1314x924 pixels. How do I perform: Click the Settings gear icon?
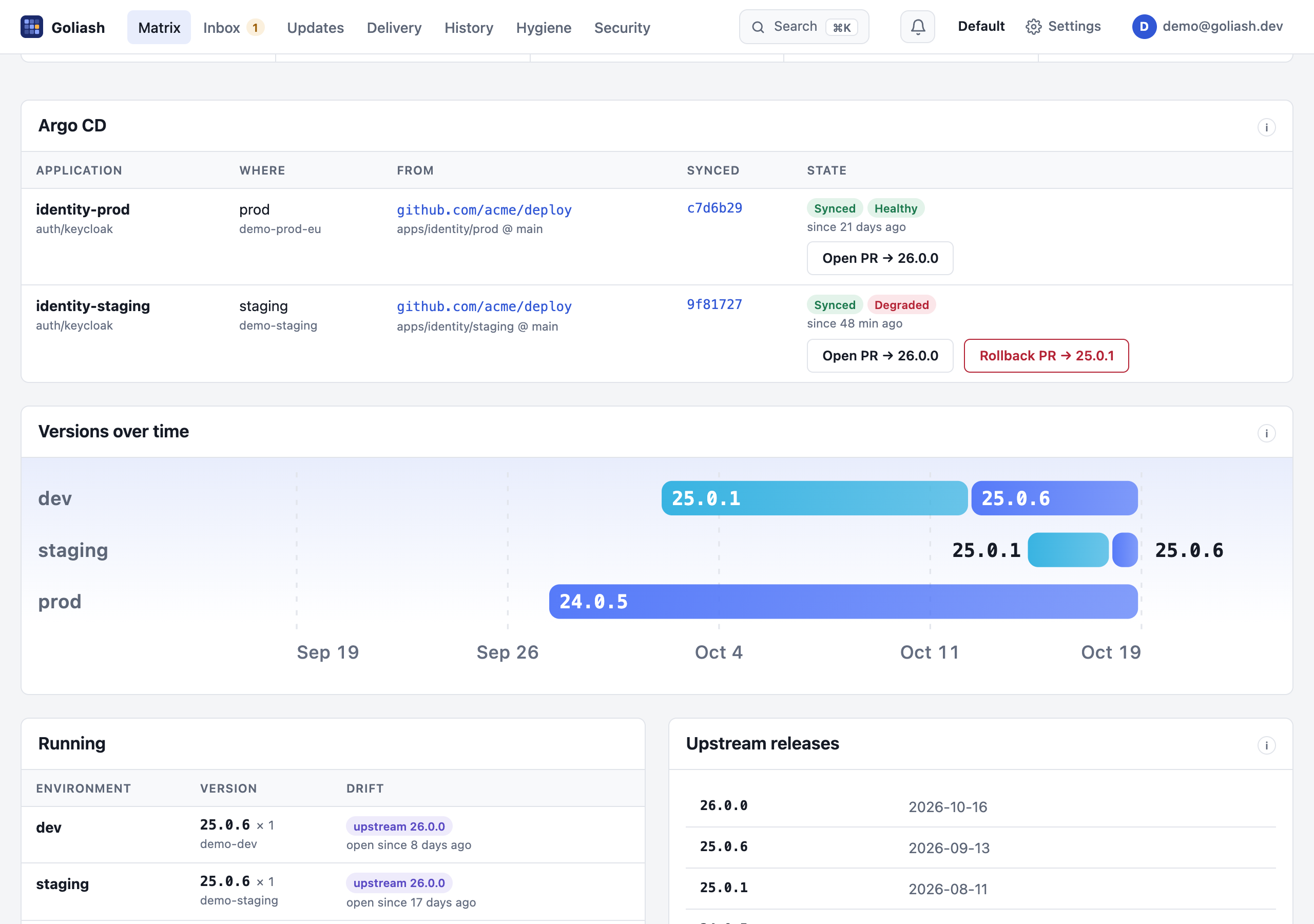[1033, 27]
